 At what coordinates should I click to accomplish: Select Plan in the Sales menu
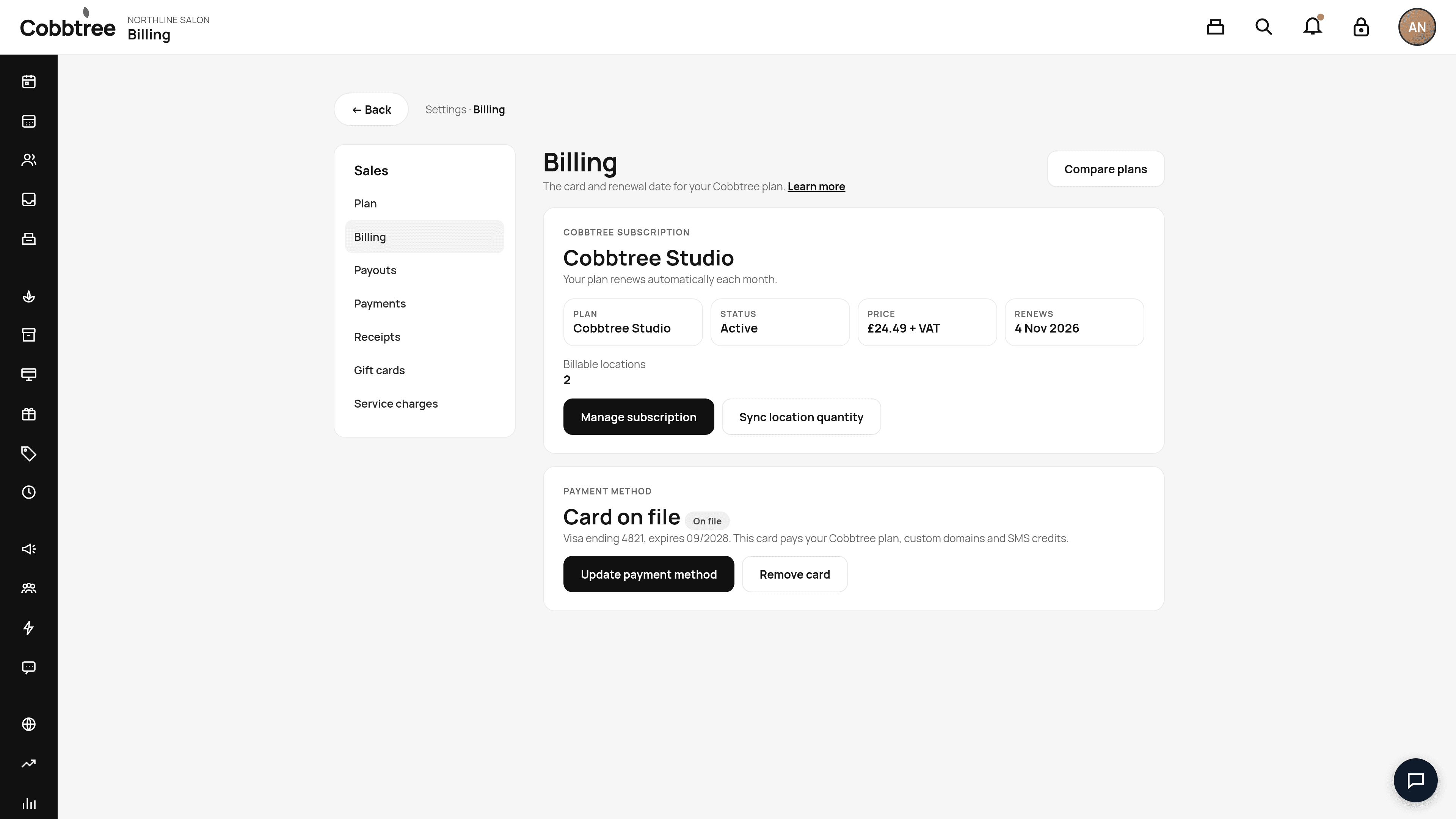(x=425, y=204)
